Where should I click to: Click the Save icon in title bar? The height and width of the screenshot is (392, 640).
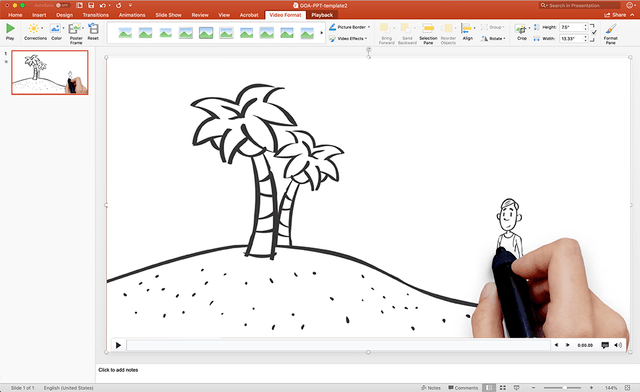pos(91,5)
